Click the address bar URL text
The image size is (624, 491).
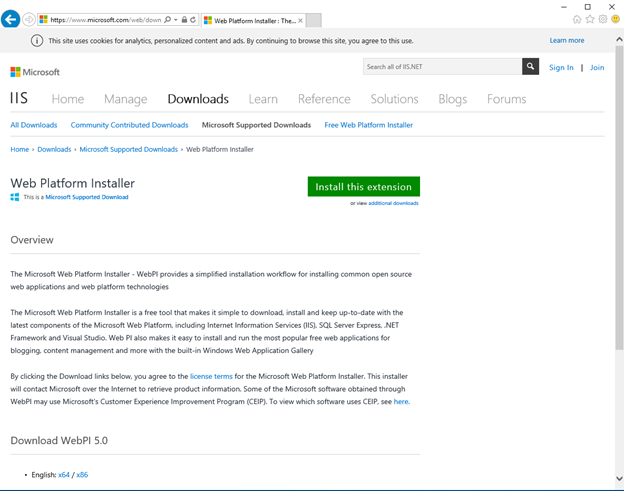click(105, 19)
